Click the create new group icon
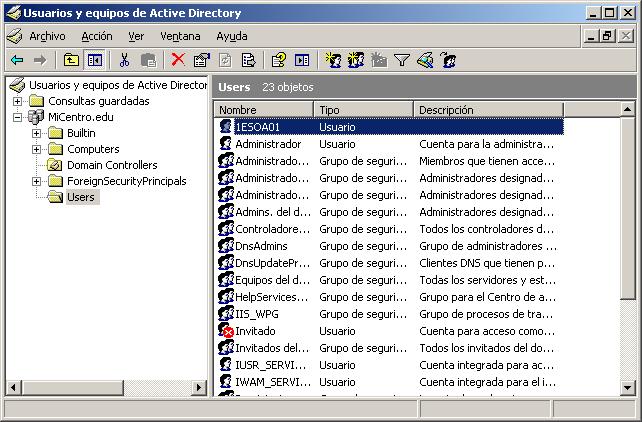This screenshot has width=642, height=422. click(x=356, y=60)
